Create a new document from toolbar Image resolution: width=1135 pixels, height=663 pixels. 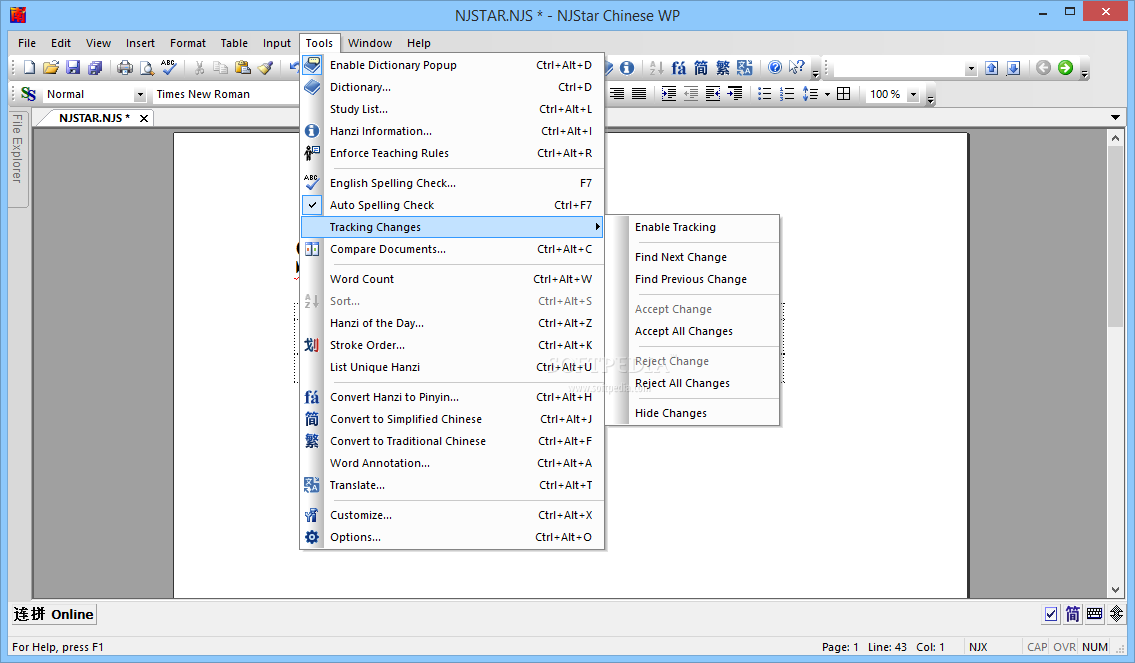(x=29, y=67)
